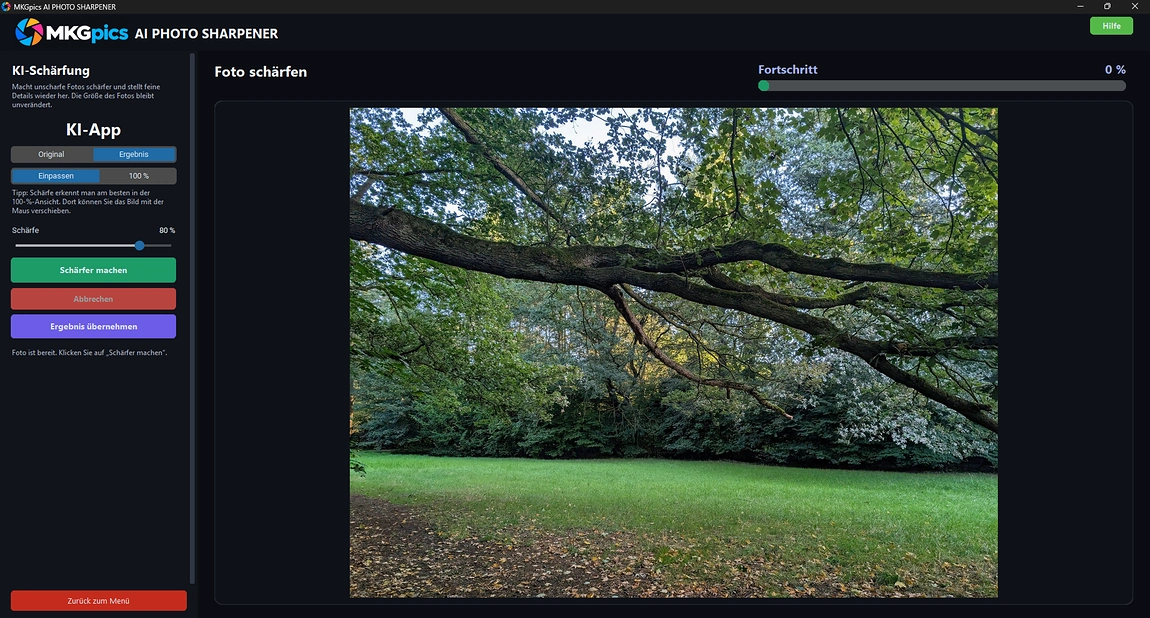Go back via Zurück zum Menü
Viewport: 1150px width, 618px height.
98,600
